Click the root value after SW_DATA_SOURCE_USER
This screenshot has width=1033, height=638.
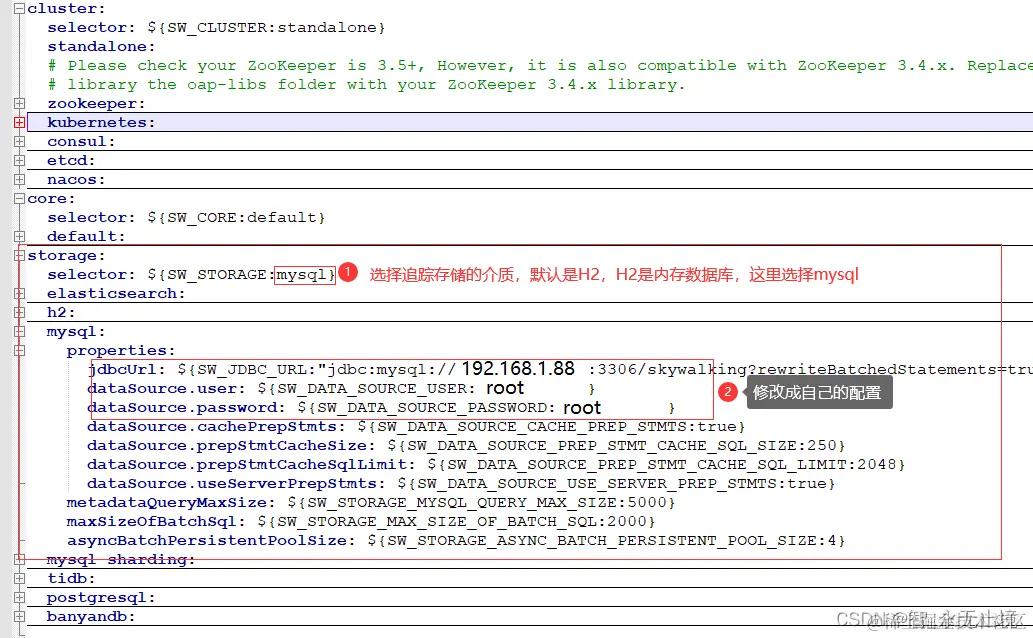pyautogui.click(x=505, y=388)
